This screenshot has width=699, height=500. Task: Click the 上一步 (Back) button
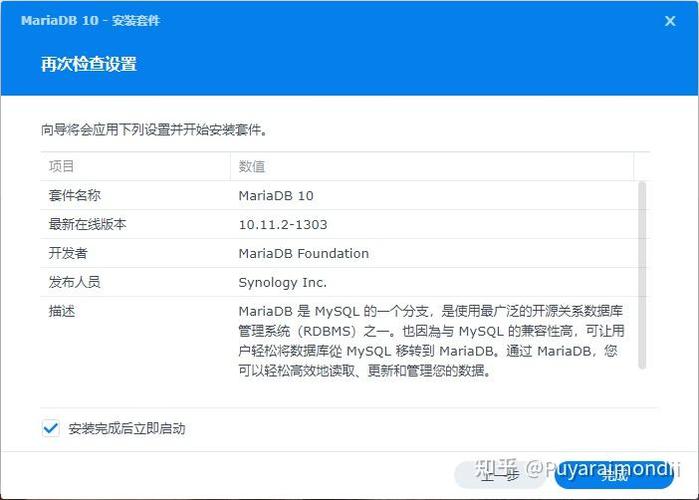coord(499,475)
